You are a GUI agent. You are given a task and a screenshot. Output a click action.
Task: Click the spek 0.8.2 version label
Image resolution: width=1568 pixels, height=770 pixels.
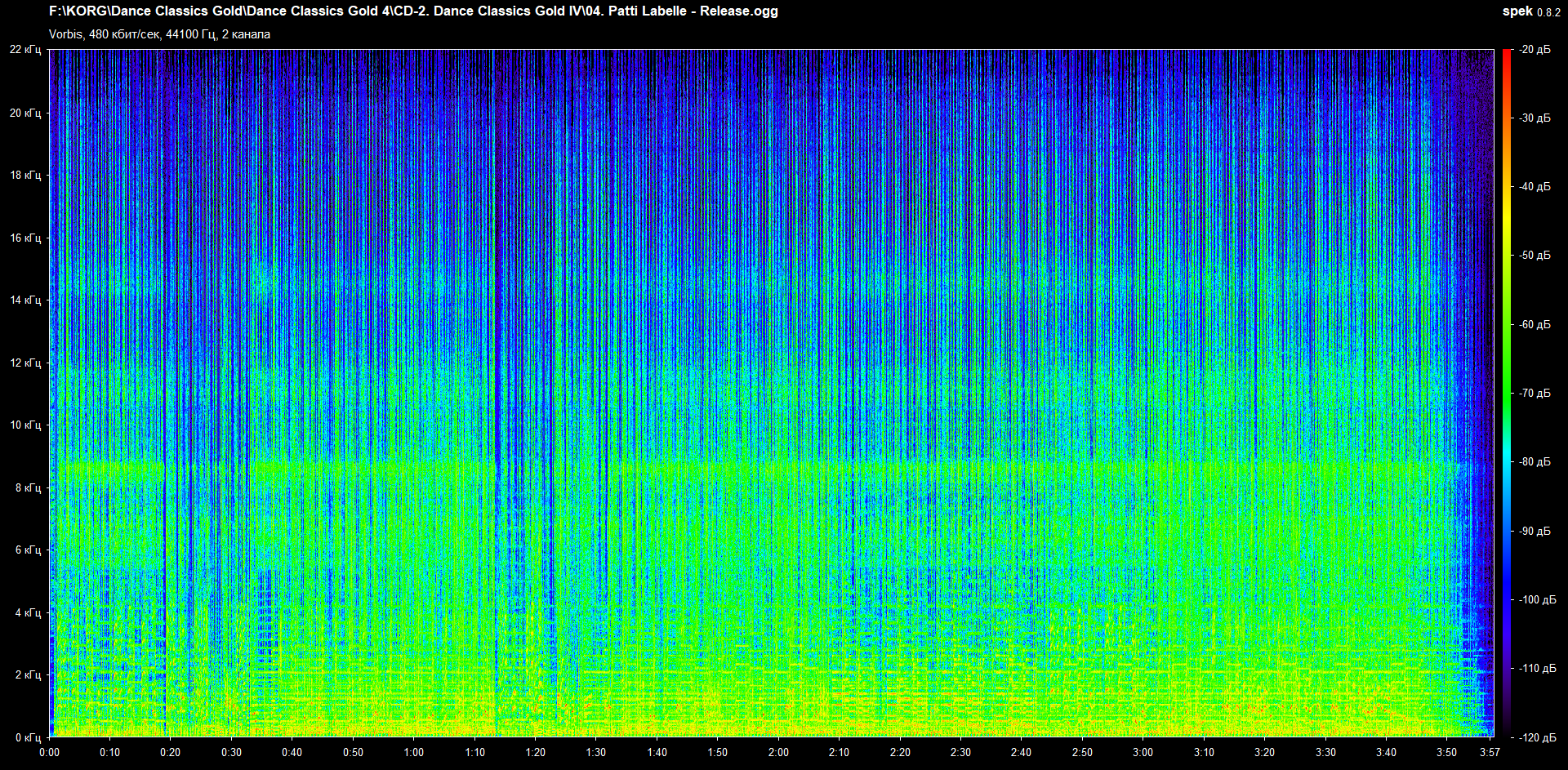pos(1530,11)
